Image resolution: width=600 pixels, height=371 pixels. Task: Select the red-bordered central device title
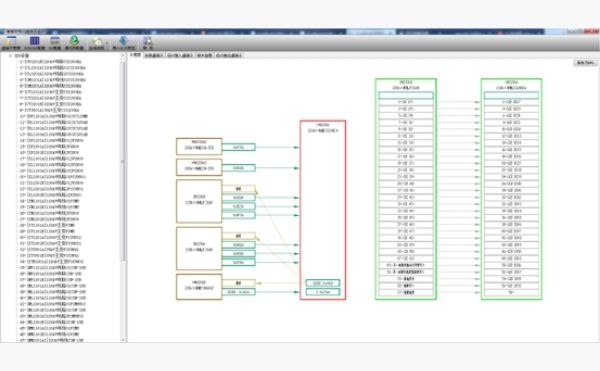pos(323,128)
